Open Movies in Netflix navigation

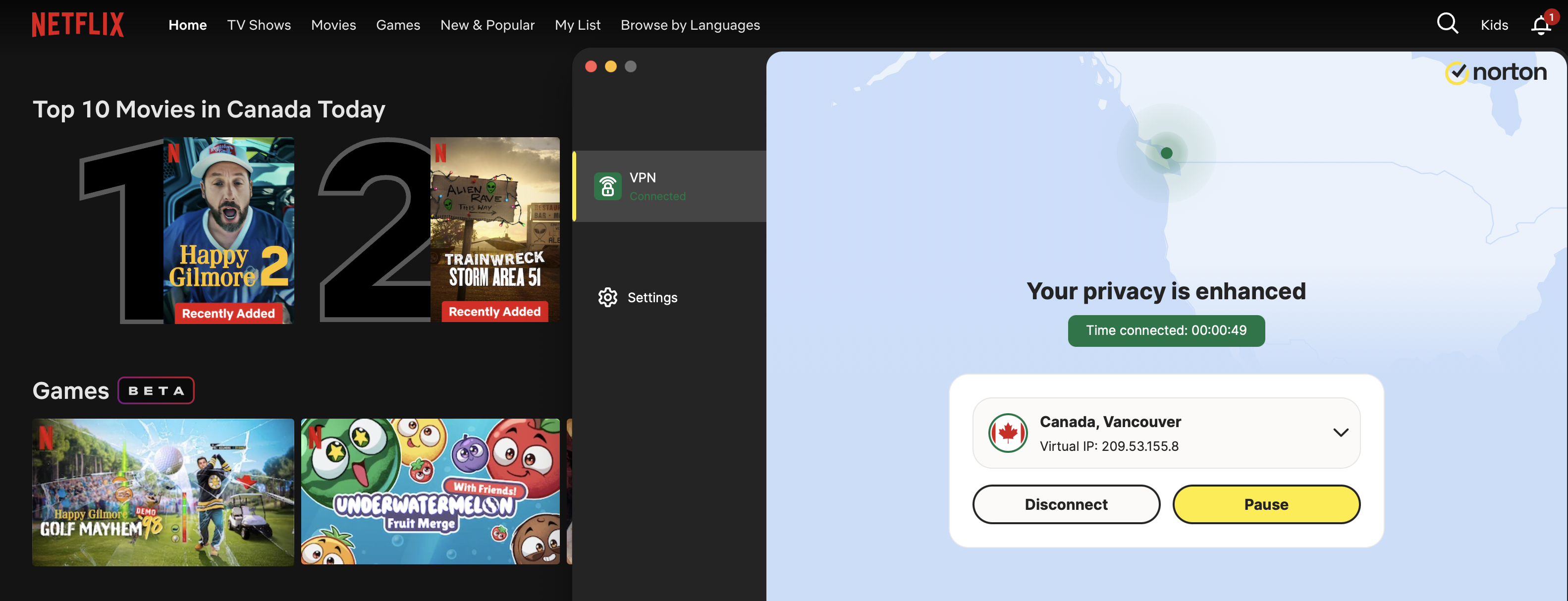coord(333,25)
